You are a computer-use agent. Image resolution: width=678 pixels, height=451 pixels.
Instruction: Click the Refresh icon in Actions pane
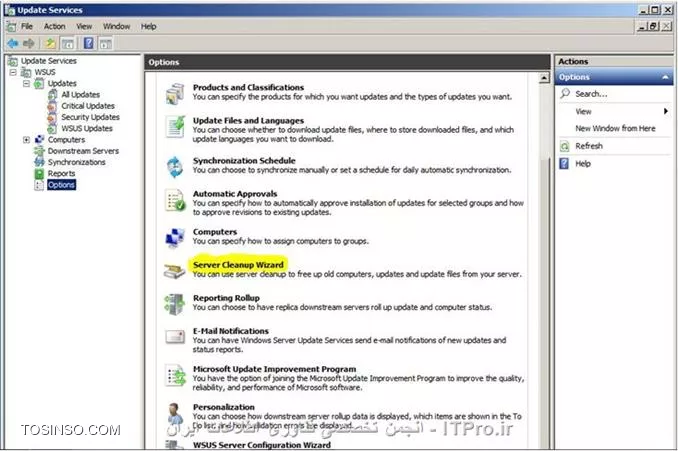[565, 146]
